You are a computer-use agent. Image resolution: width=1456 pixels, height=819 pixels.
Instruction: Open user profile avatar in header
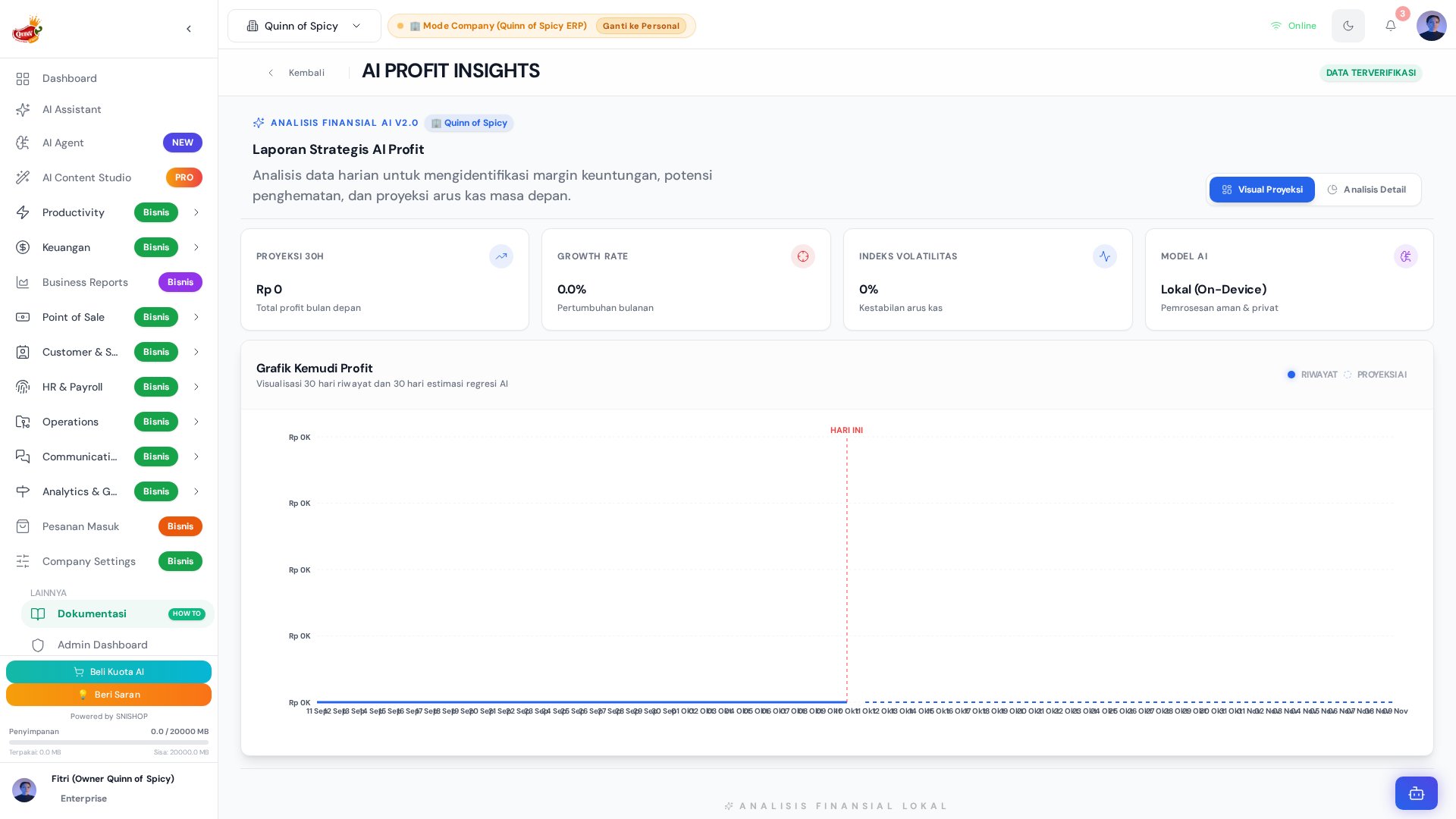(x=1431, y=26)
